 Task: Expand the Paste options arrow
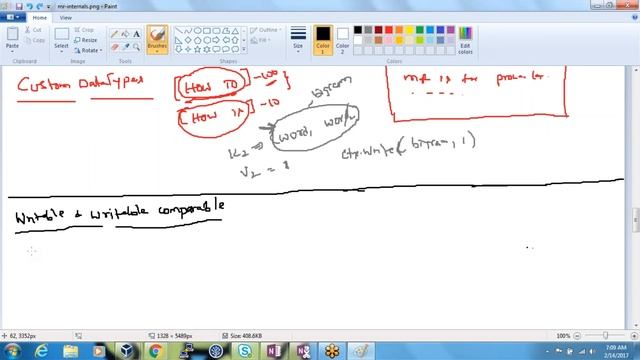pos(12,51)
